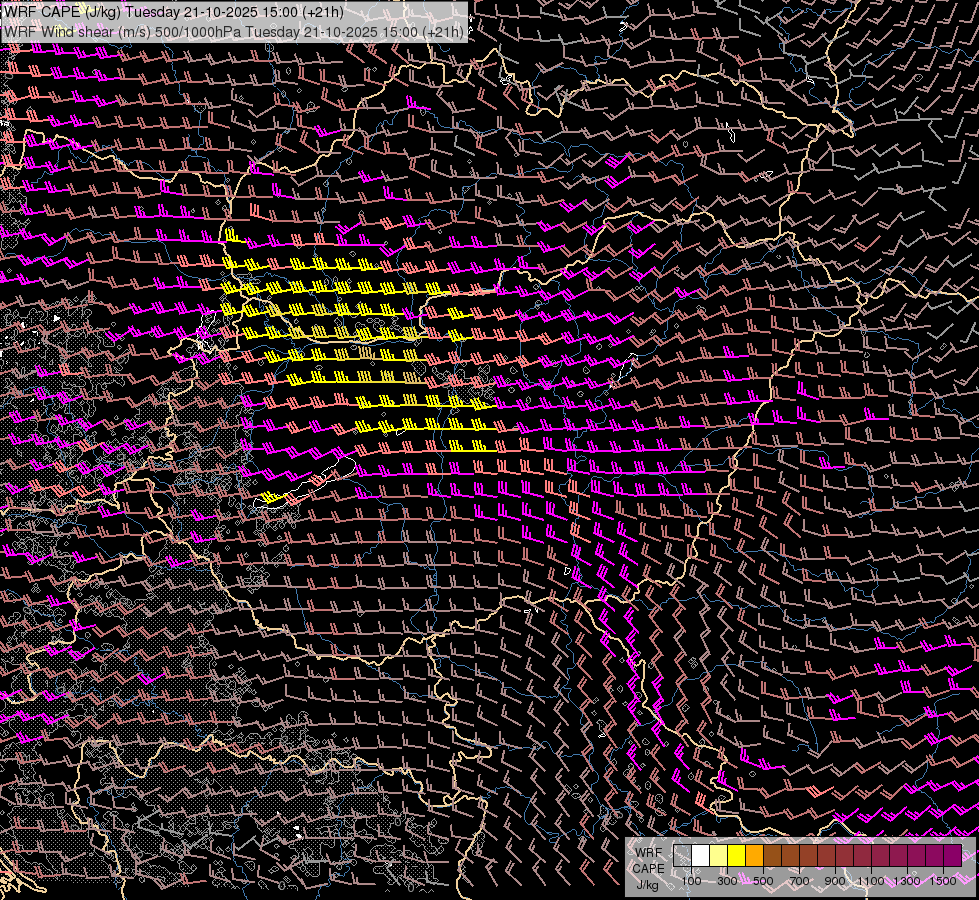This screenshot has width=979, height=900.
Task: Click the CAPE label in the legend
Action: pyautogui.click(x=648, y=868)
